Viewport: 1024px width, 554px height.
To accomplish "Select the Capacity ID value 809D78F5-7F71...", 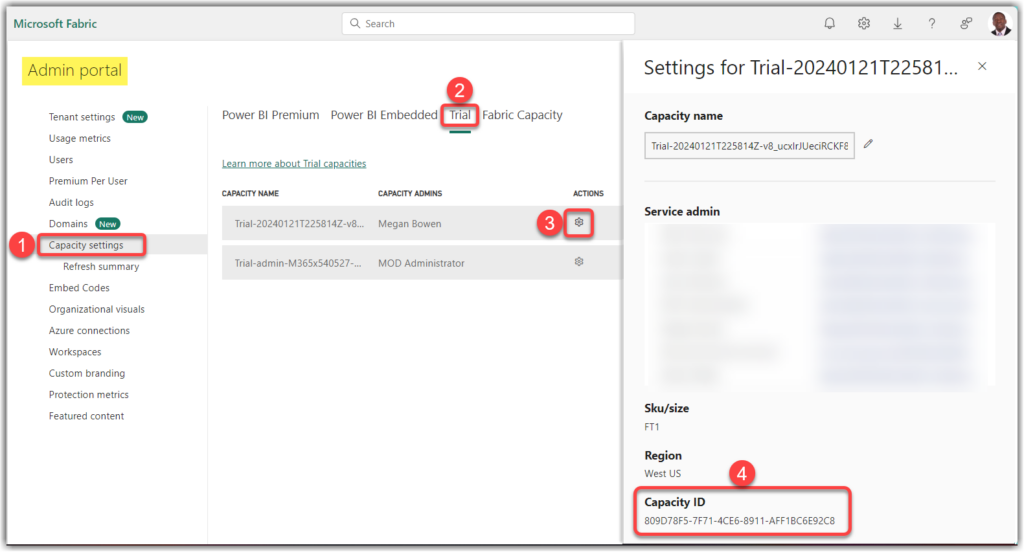I will pos(739,521).
